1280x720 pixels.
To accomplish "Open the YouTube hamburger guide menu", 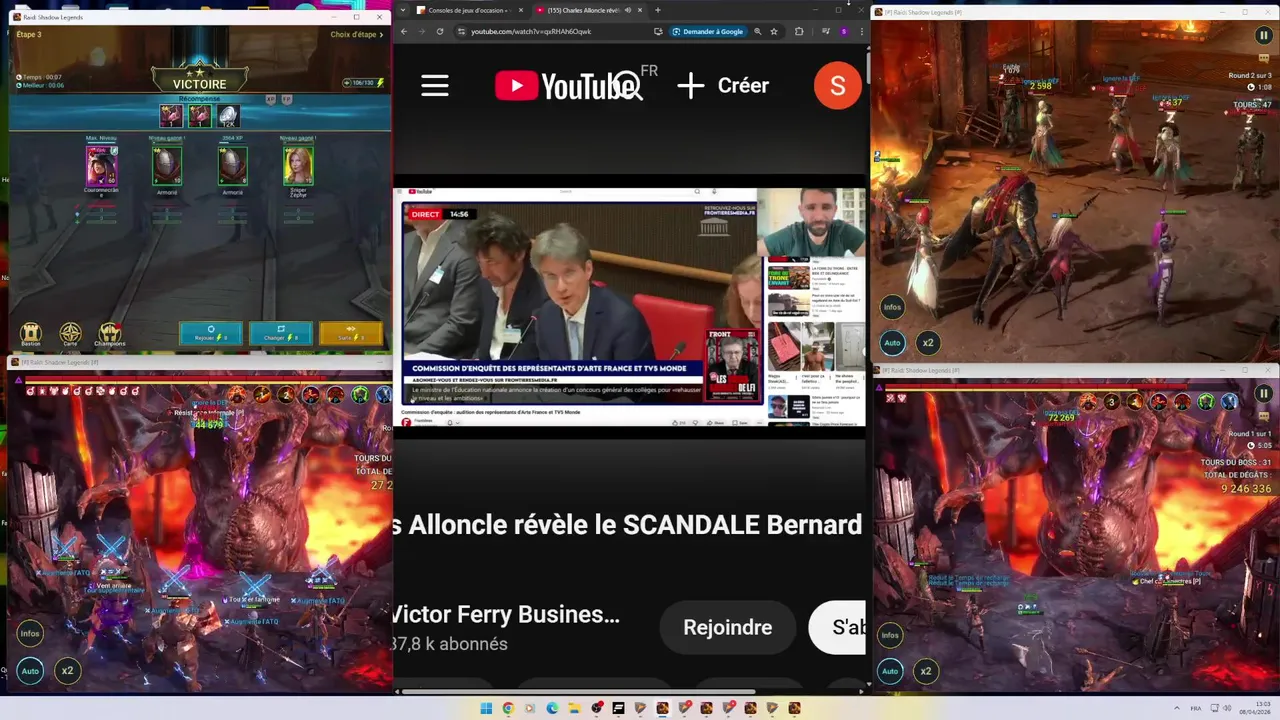I will pyautogui.click(x=435, y=86).
